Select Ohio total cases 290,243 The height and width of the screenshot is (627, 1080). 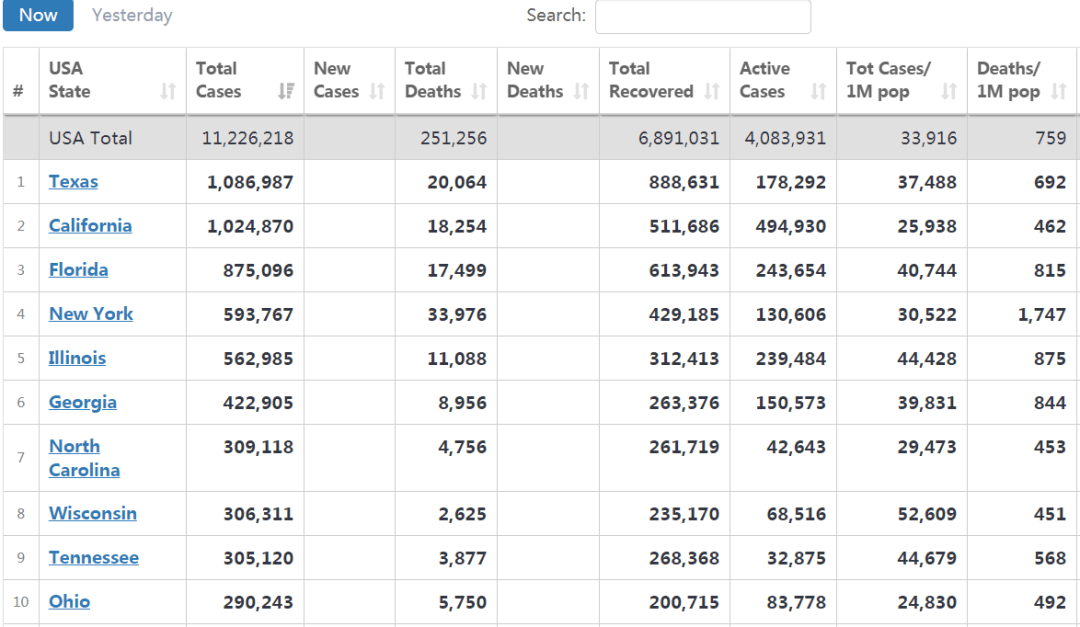[258, 602]
